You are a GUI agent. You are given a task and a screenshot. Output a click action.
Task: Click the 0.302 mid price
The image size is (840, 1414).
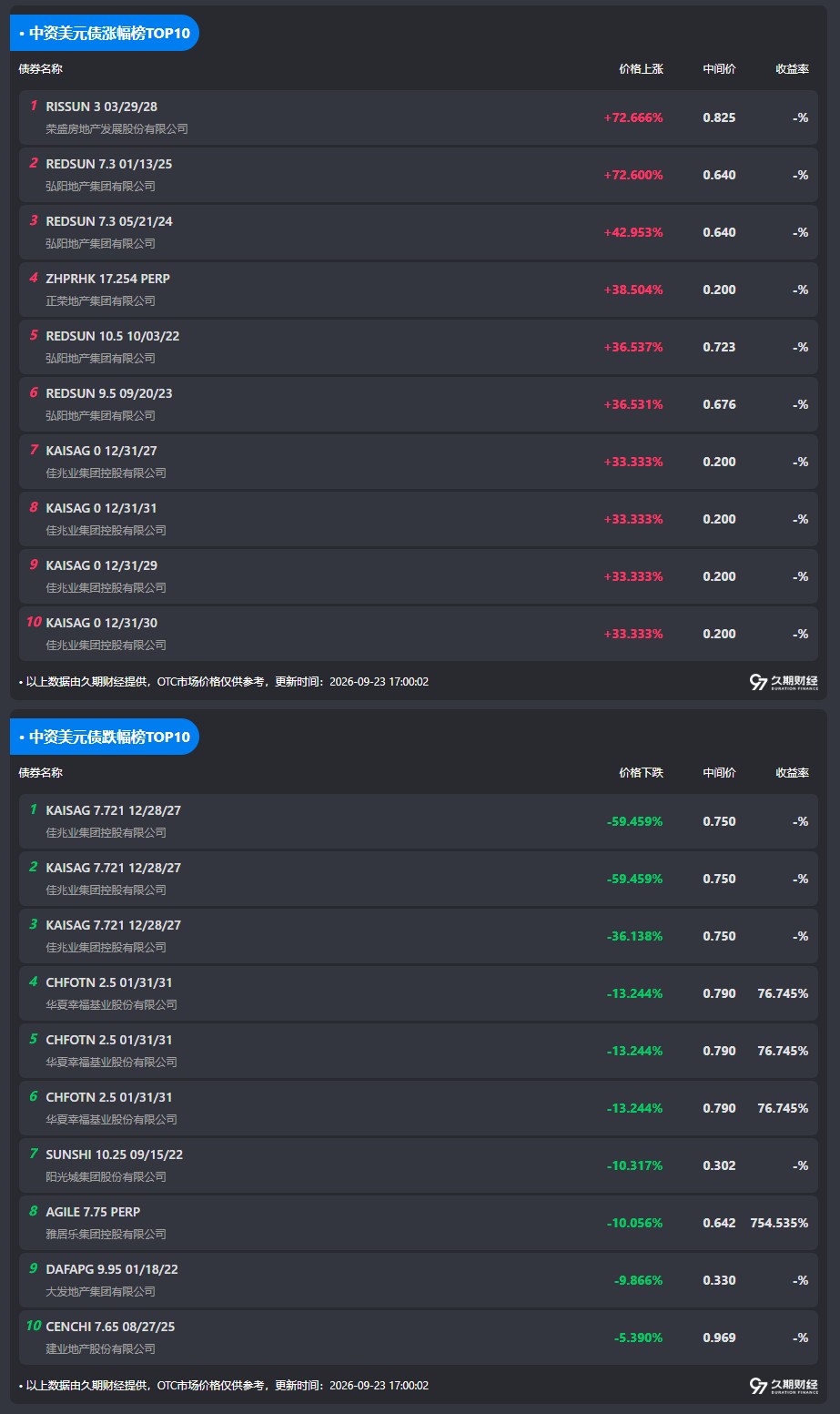pyautogui.click(x=719, y=1165)
